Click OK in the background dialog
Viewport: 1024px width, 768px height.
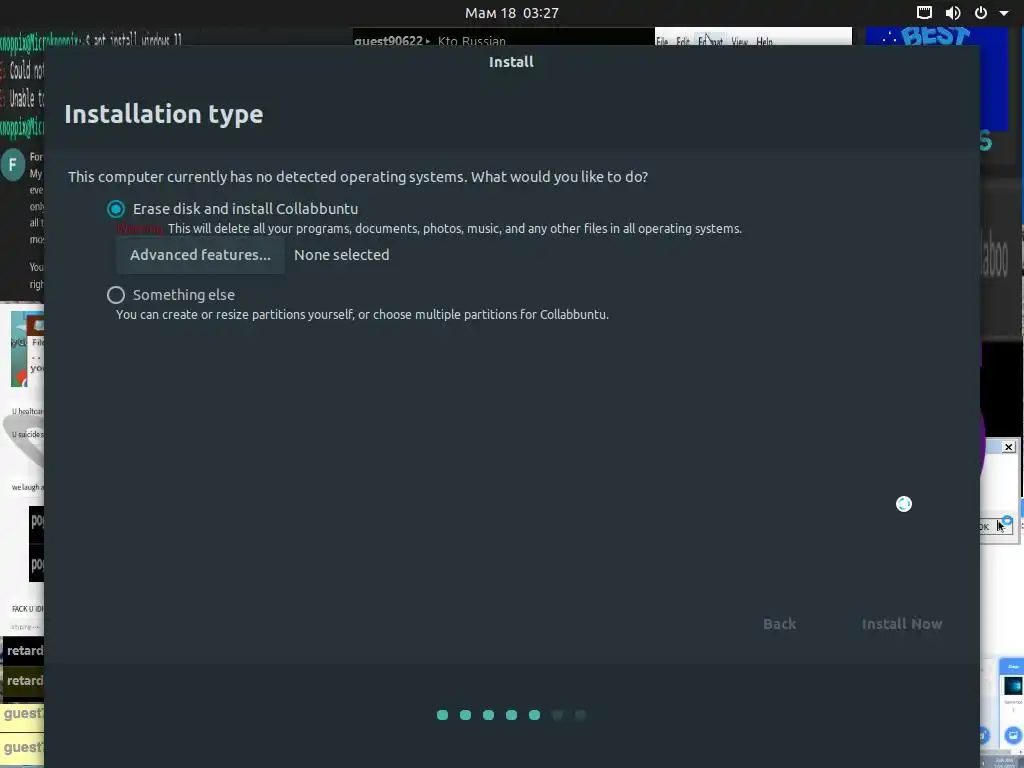coord(995,526)
